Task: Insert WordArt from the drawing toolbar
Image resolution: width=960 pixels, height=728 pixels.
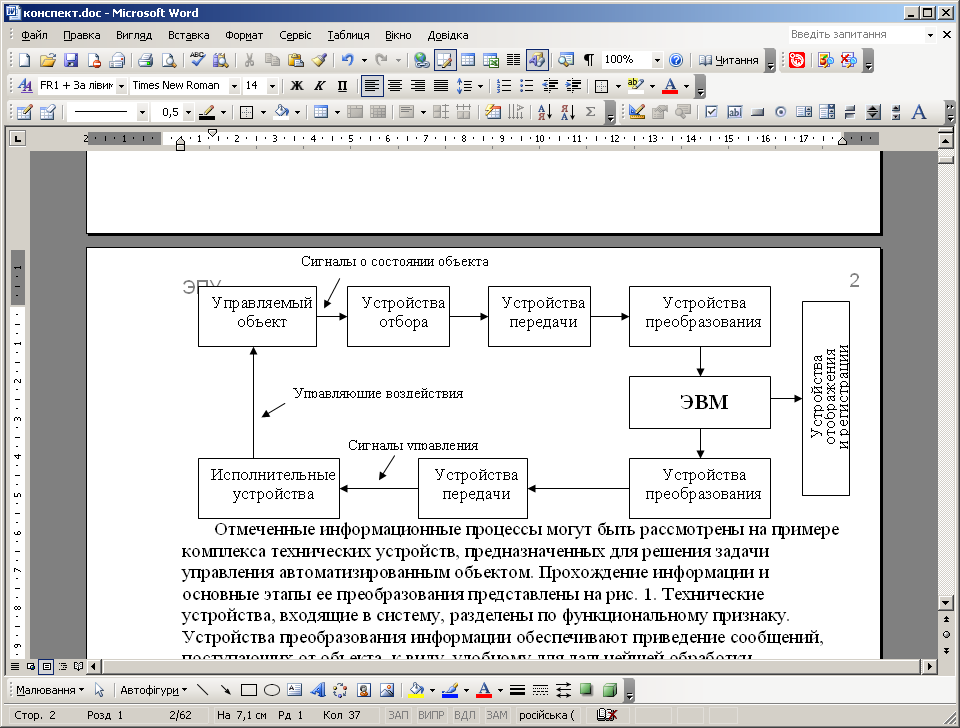Action: [x=318, y=690]
